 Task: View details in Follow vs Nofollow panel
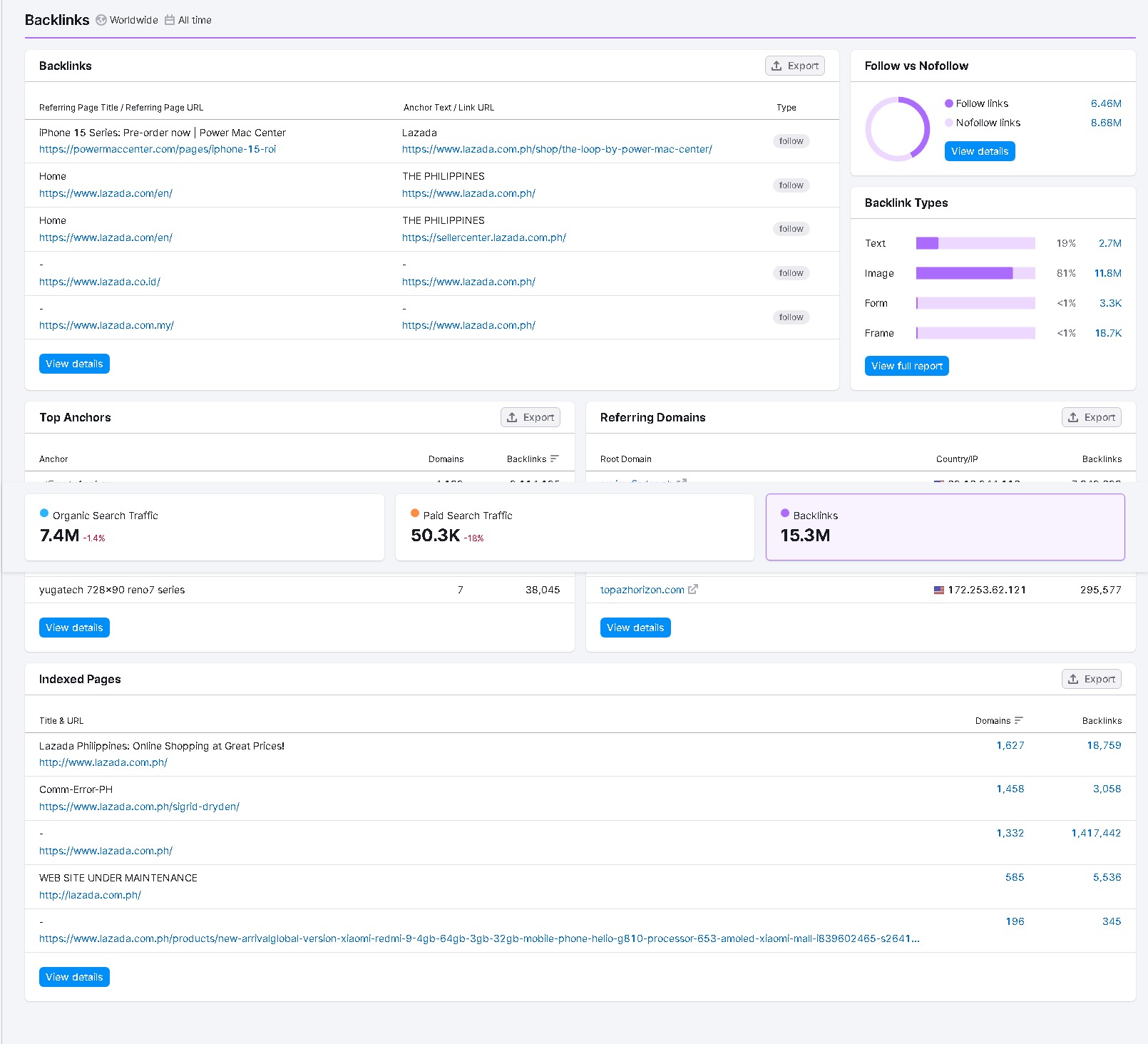coord(980,151)
